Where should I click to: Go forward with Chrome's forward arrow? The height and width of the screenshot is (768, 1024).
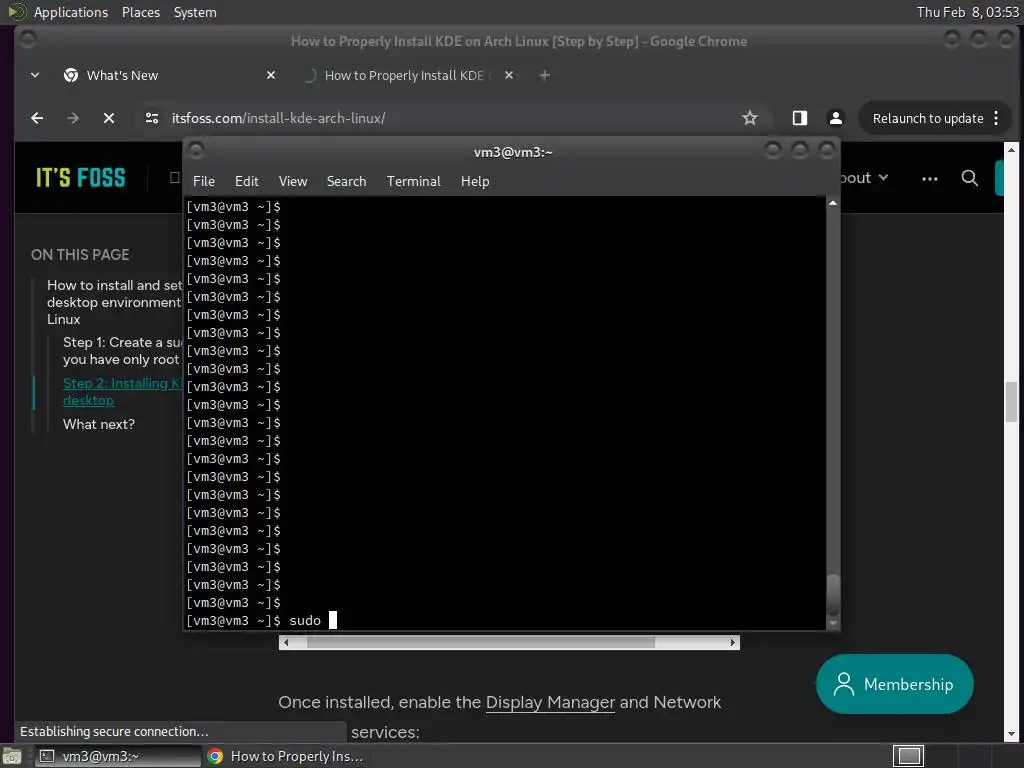[x=72, y=118]
